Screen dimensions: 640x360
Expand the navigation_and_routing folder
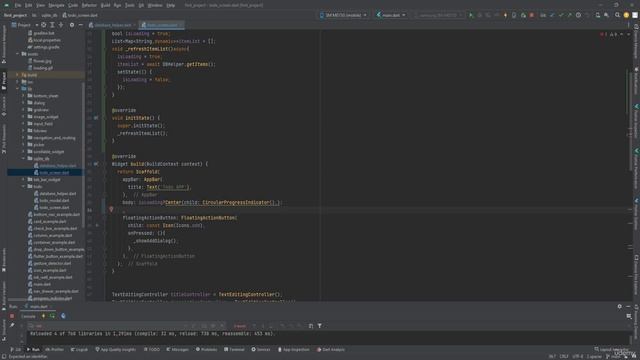[x=24, y=138]
